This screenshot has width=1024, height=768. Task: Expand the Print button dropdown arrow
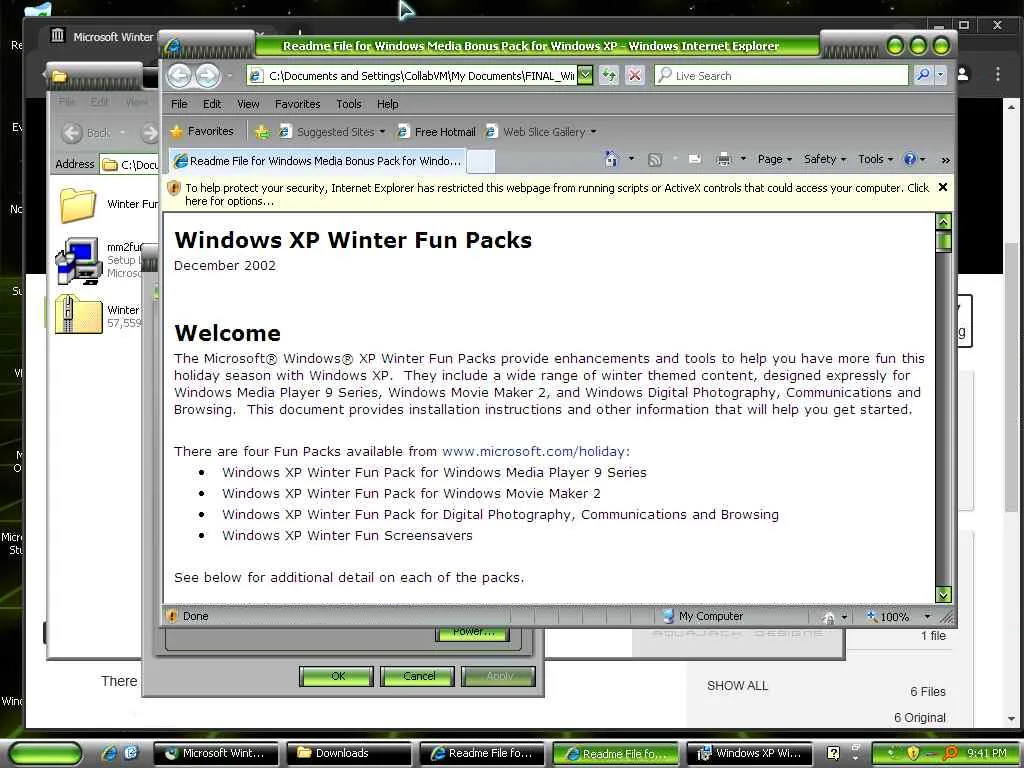click(743, 159)
